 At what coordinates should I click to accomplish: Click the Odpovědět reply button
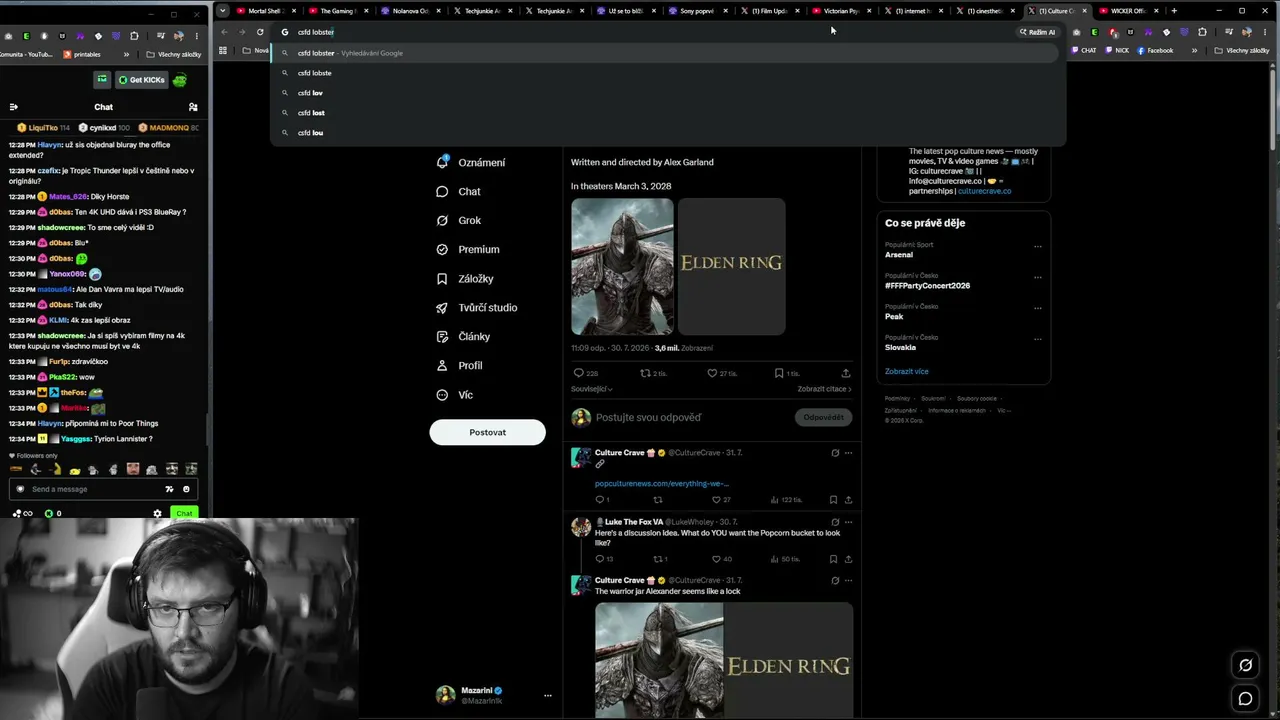coord(823,417)
